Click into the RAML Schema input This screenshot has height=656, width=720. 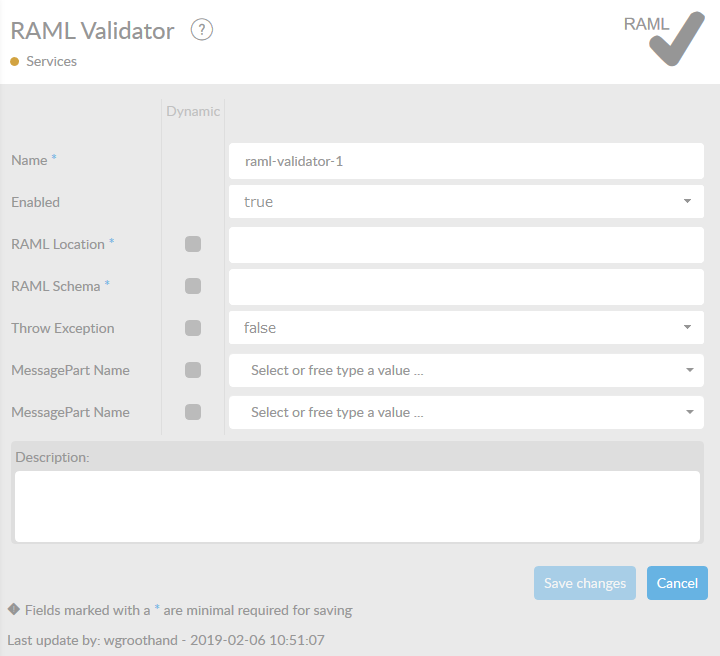[x=466, y=286]
